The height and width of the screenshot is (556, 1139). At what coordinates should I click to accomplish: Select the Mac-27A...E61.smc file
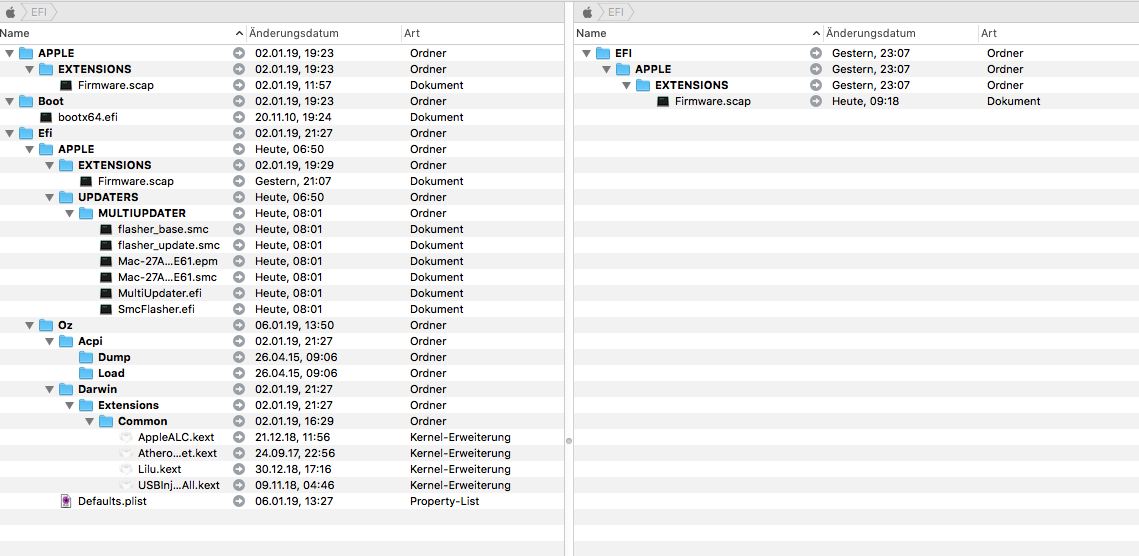click(167, 277)
